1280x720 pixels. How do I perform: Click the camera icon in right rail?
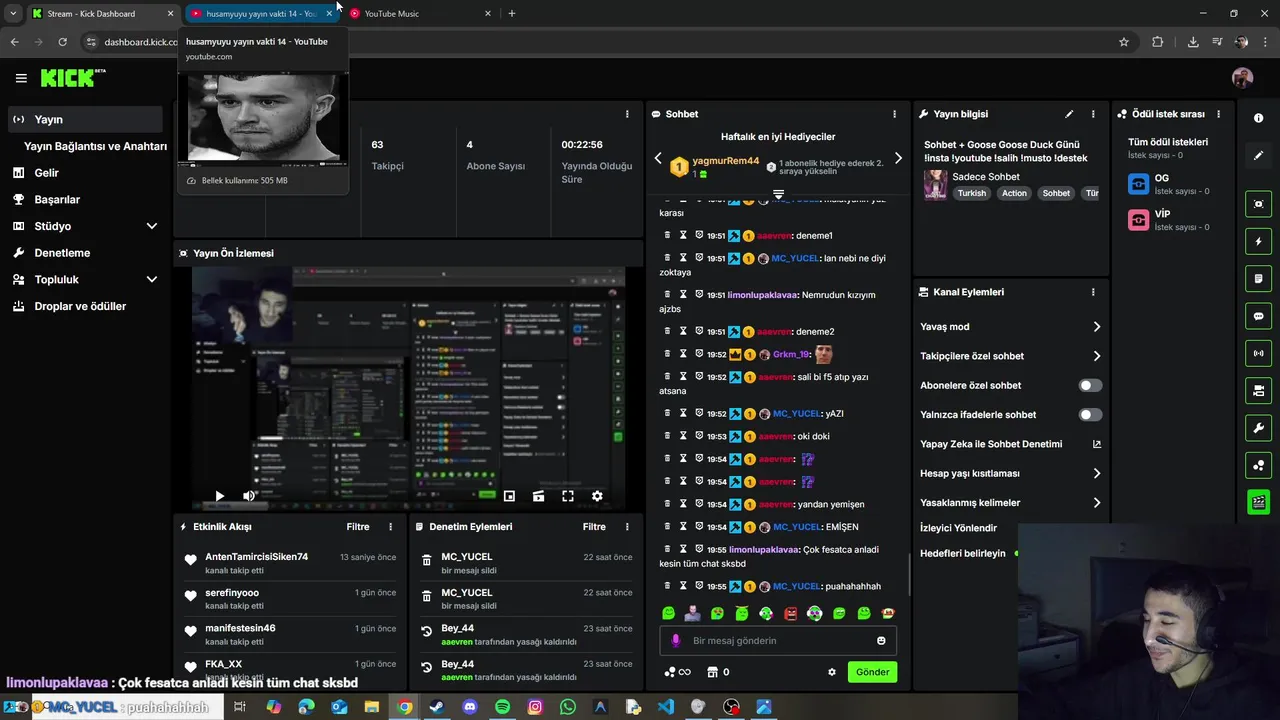pyautogui.click(x=1258, y=204)
